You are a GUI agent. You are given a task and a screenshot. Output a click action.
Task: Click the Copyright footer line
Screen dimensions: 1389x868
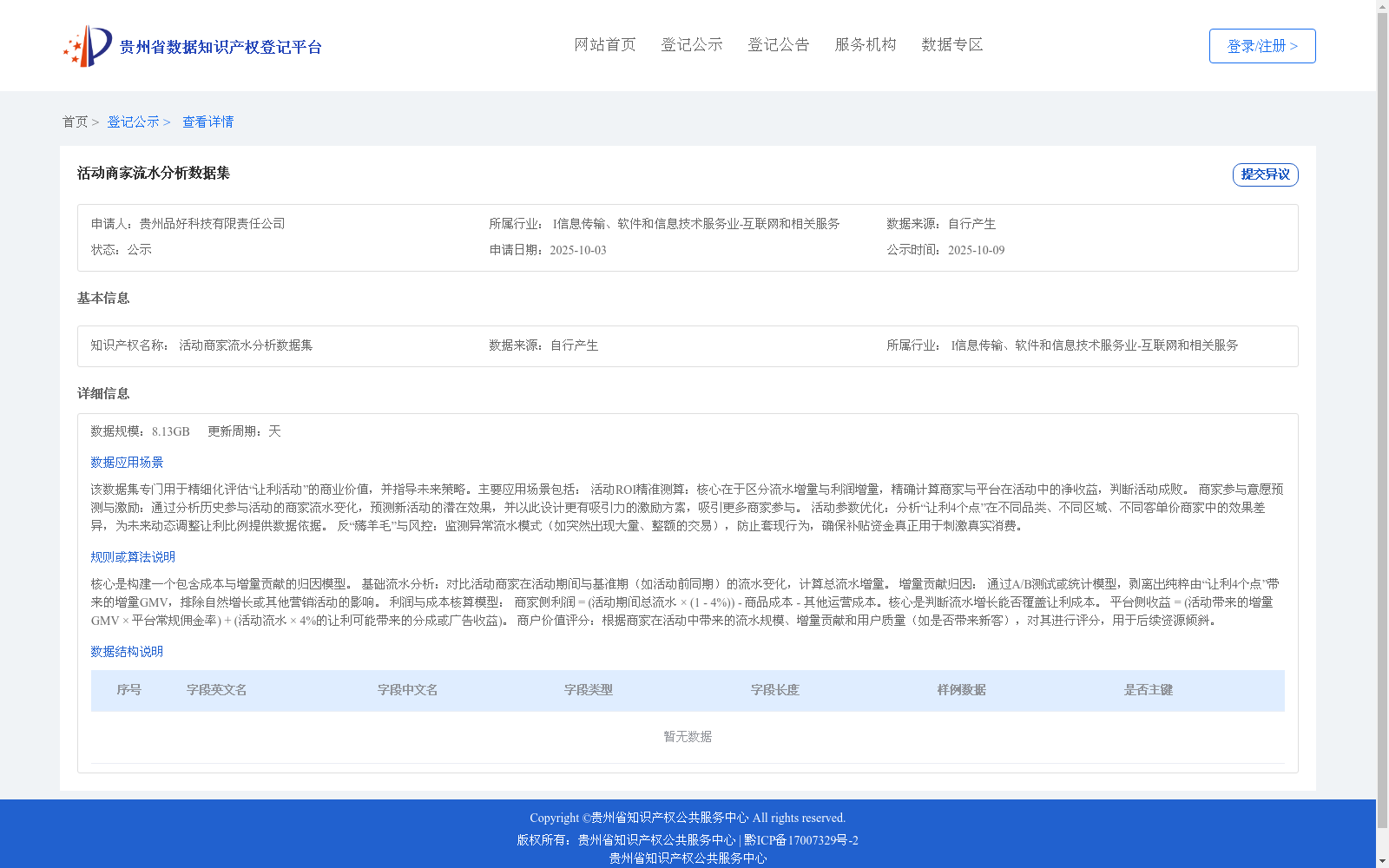click(x=688, y=818)
